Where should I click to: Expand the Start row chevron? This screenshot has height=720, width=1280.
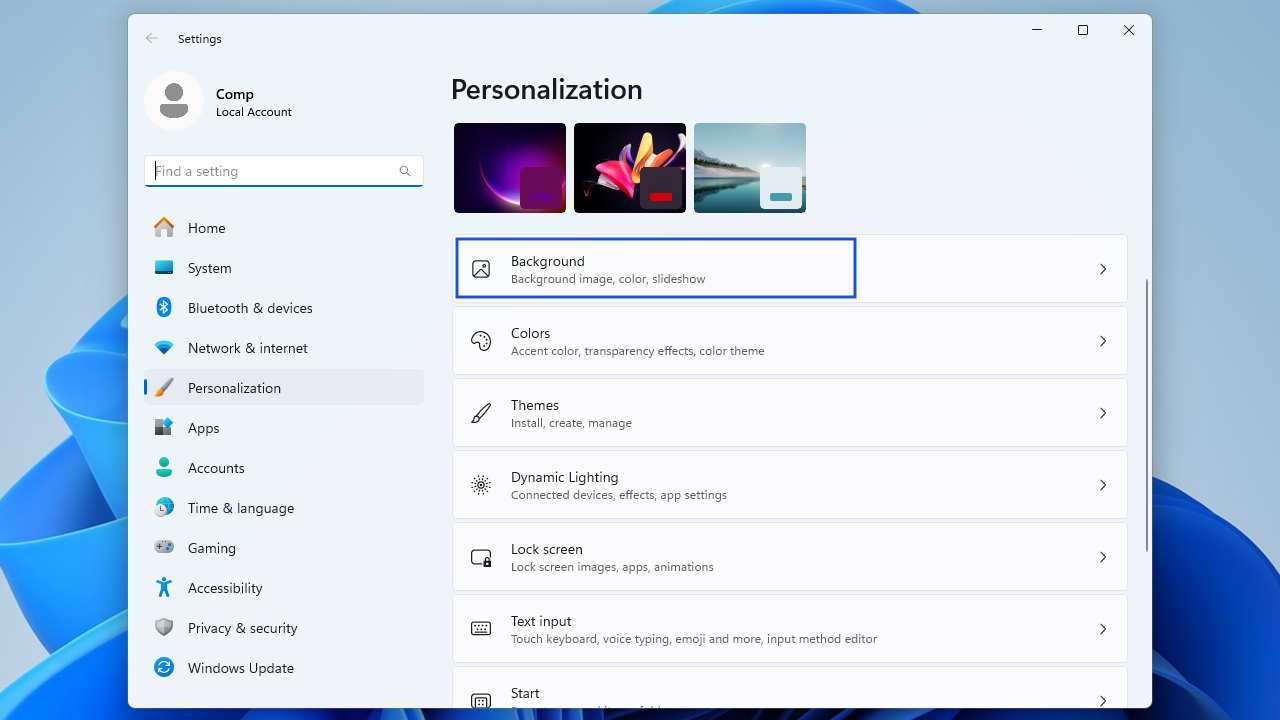[x=1103, y=700]
